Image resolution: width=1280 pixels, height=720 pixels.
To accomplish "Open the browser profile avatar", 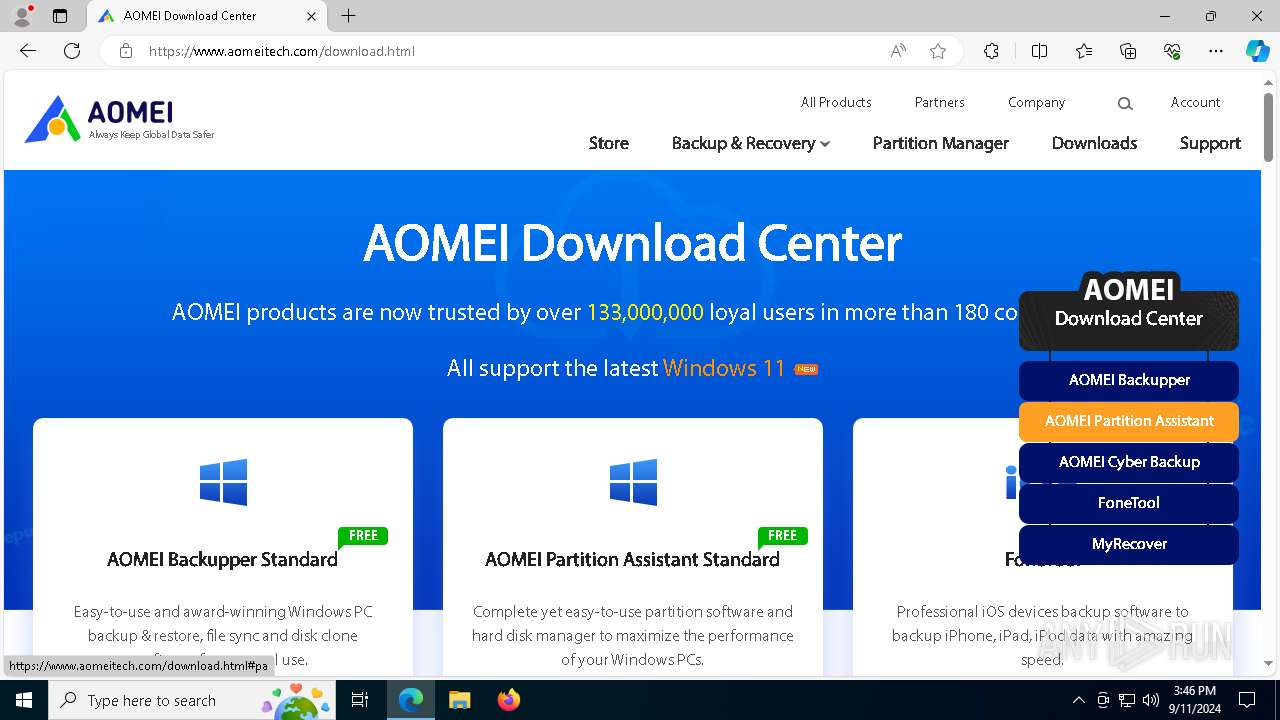I will point(22,16).
